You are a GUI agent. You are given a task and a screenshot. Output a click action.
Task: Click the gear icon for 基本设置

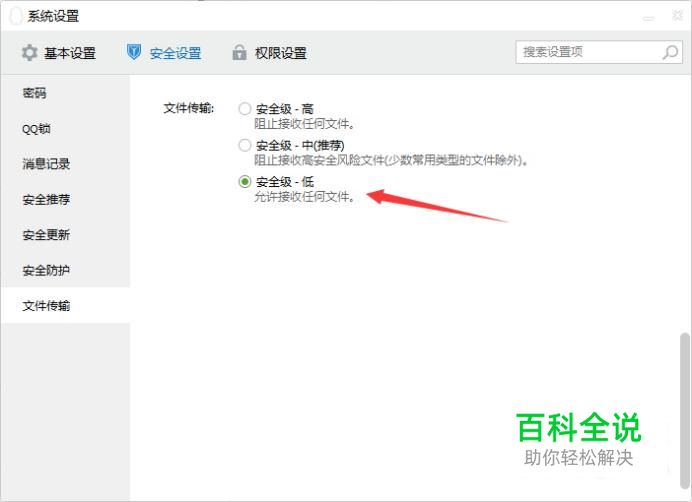30,53
